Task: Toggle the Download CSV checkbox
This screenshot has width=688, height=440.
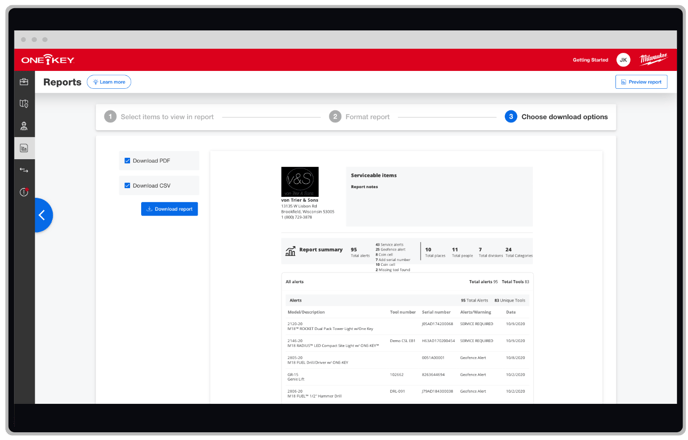Action: click(x=127, y=186)
